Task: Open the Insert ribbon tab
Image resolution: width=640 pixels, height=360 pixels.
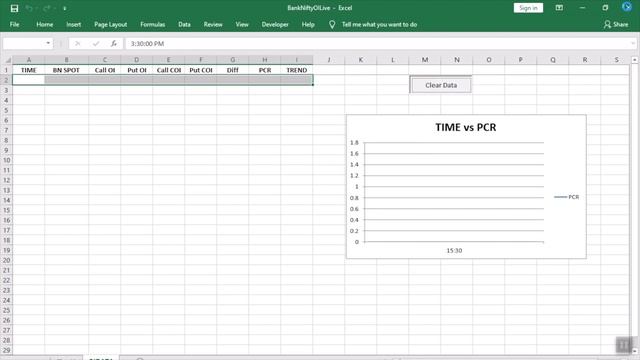Action: click(73, 24)
